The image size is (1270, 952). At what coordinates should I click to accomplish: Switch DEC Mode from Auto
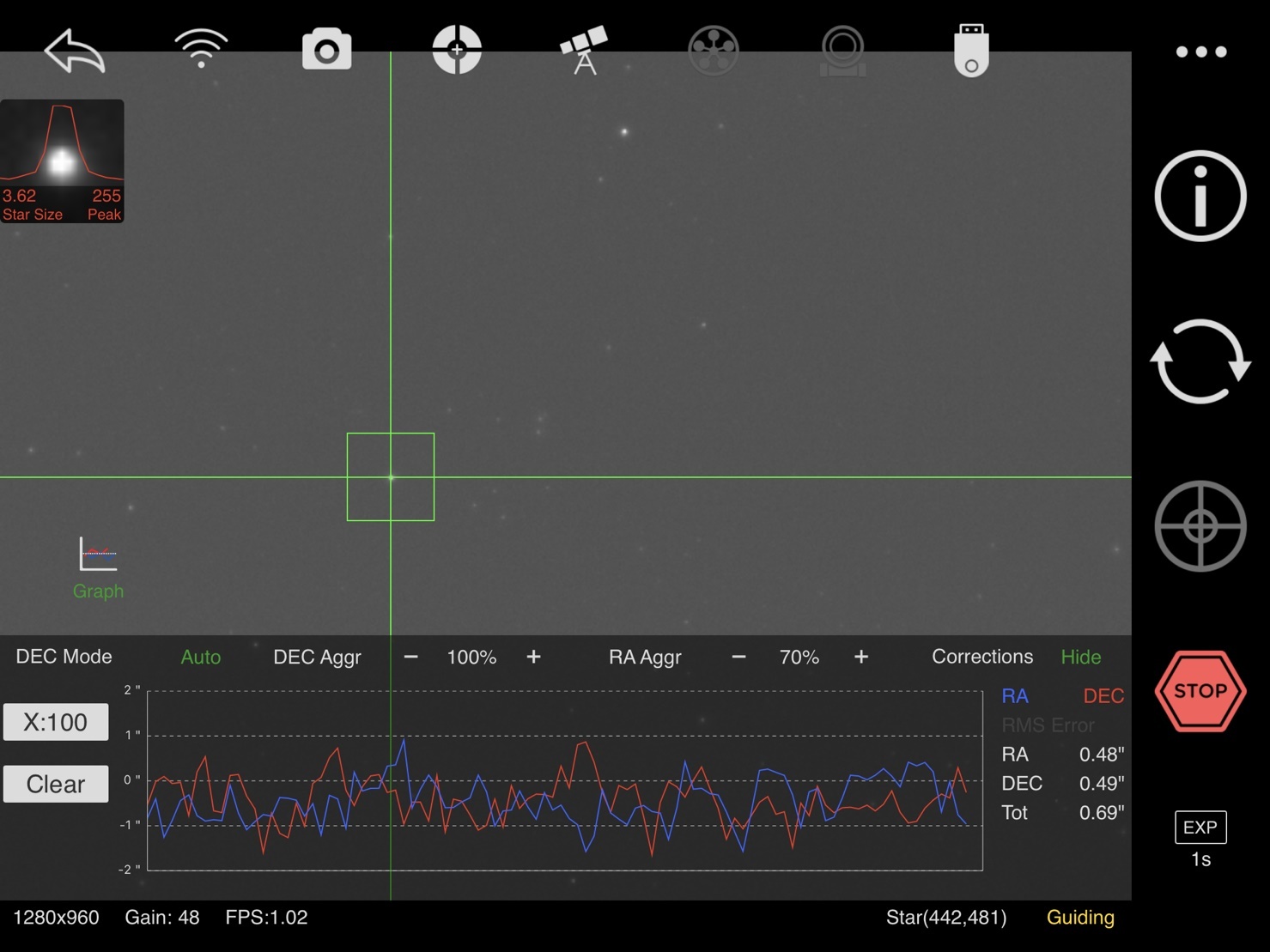pos(200,658)
